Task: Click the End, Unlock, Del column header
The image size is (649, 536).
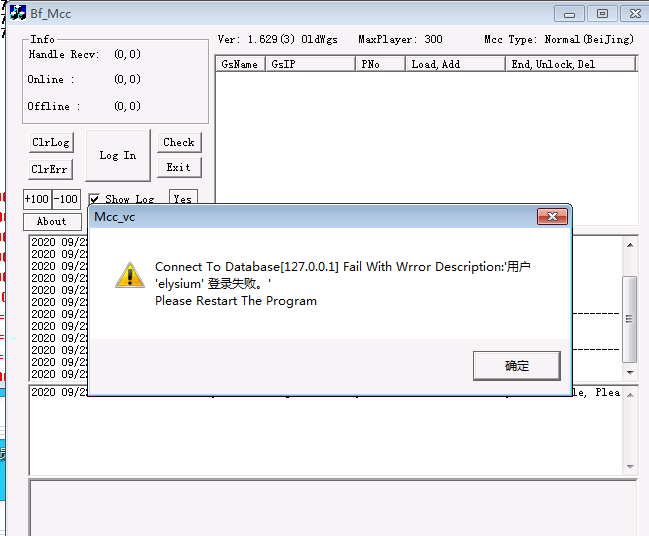Action: coord(570,64)
